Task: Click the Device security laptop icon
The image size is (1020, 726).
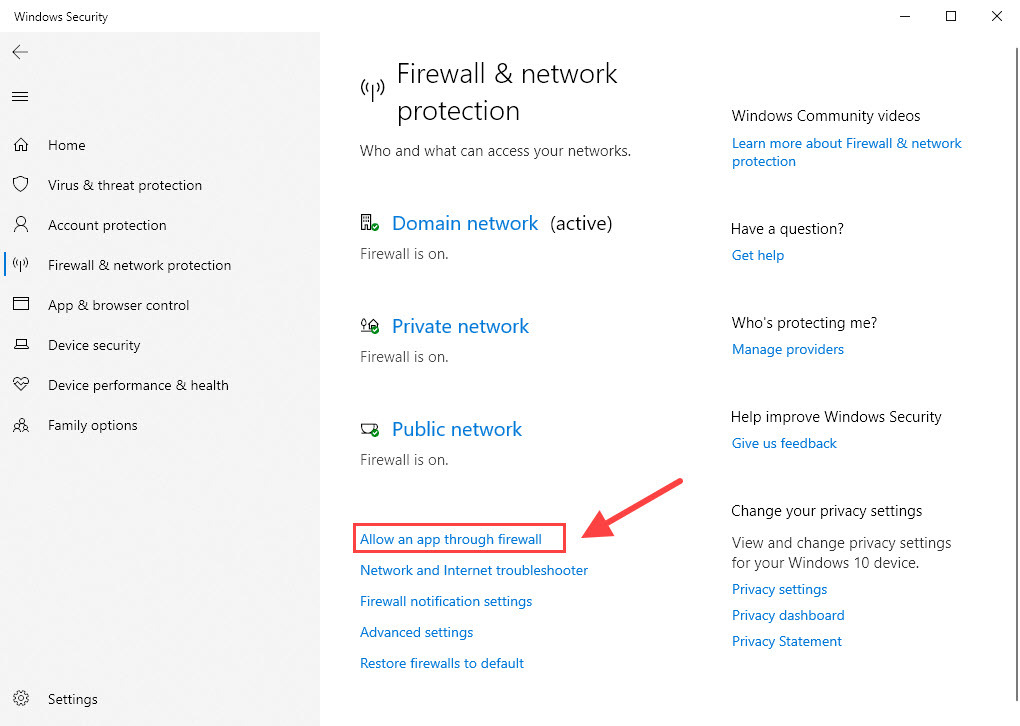Action: click(x=21, y=344)
